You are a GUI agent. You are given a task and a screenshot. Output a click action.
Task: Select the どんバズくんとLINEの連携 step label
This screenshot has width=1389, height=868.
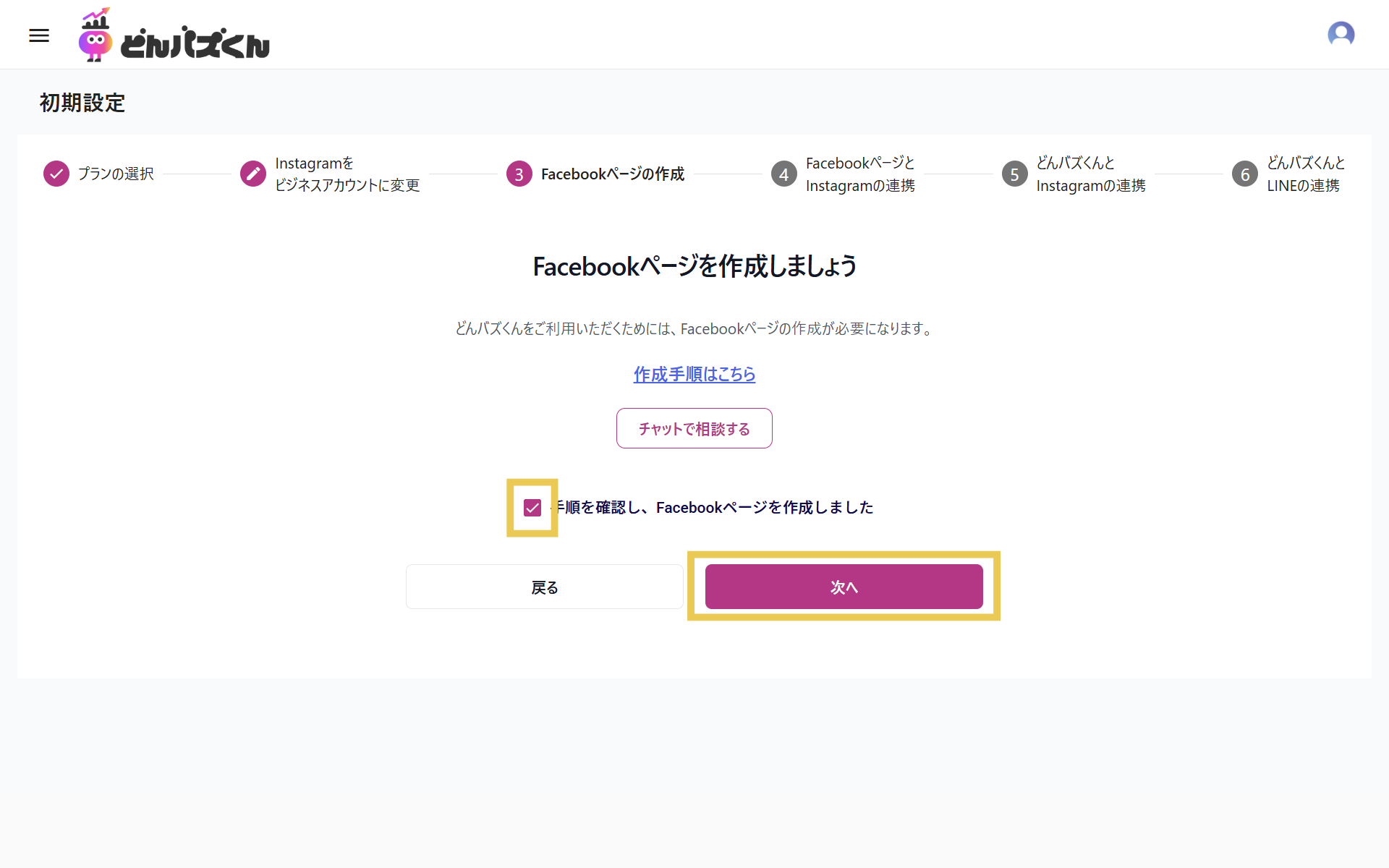[1305, 174]
